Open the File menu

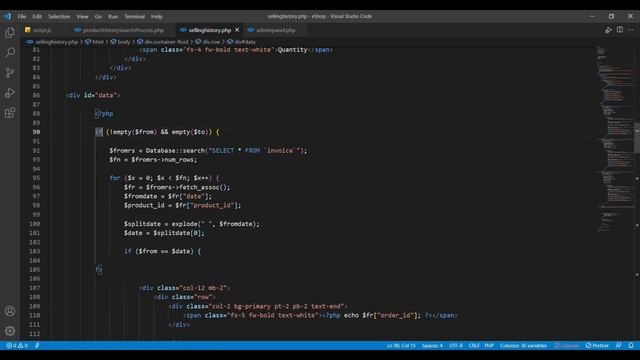pyautogui.click(x=22, y=16)
